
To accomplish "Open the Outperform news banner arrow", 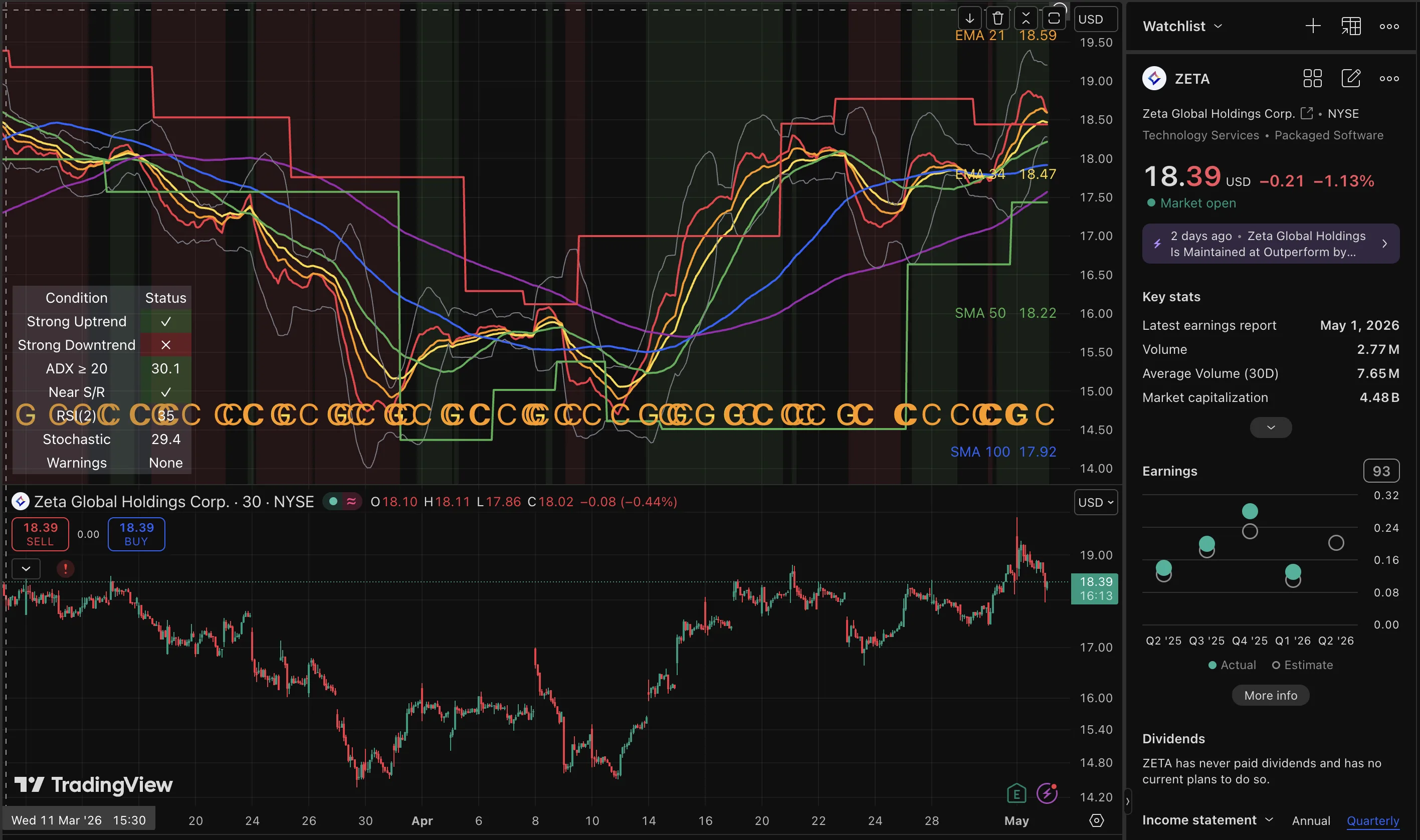I will [x=1384, y=244].
